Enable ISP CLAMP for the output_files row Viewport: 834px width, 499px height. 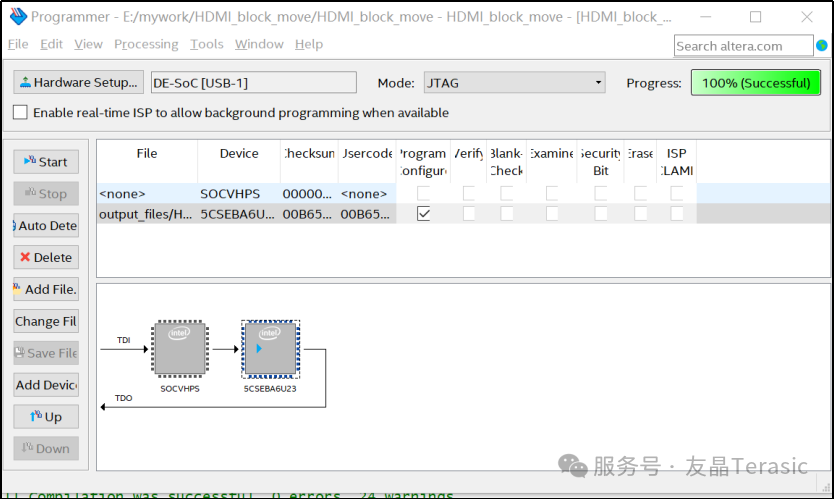677,214
